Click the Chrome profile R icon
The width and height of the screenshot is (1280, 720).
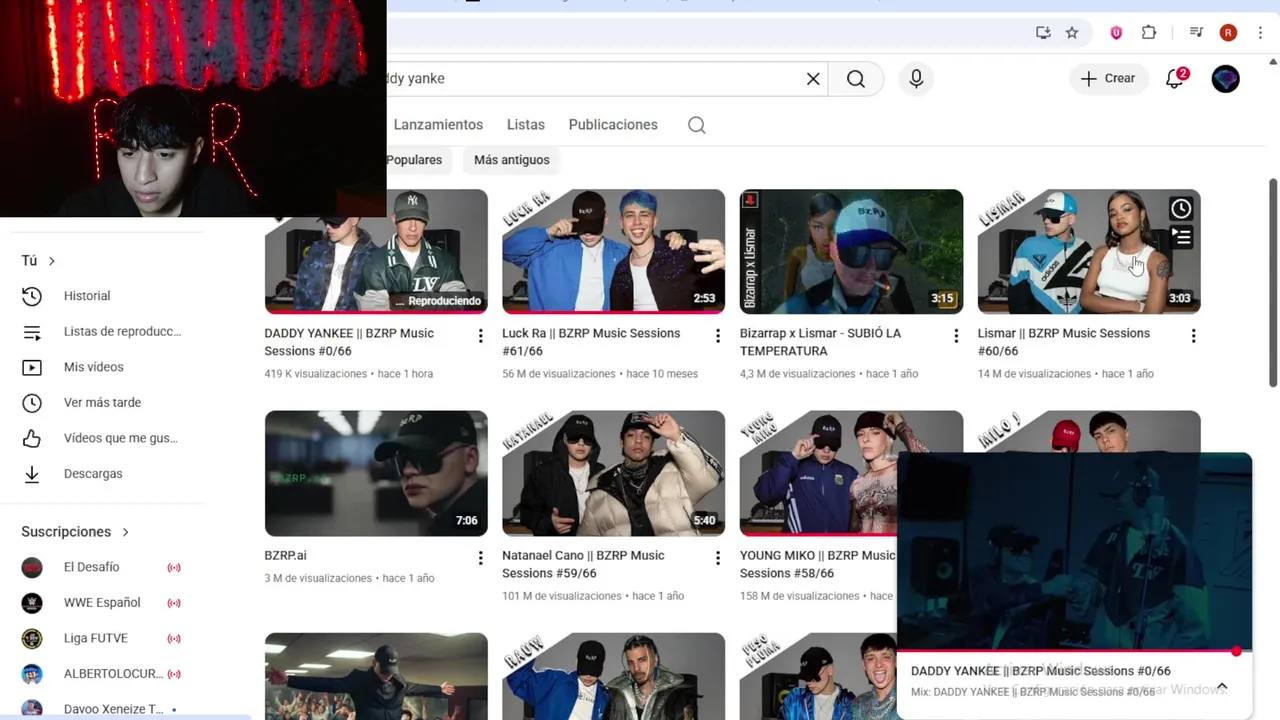coord(1228,33)
